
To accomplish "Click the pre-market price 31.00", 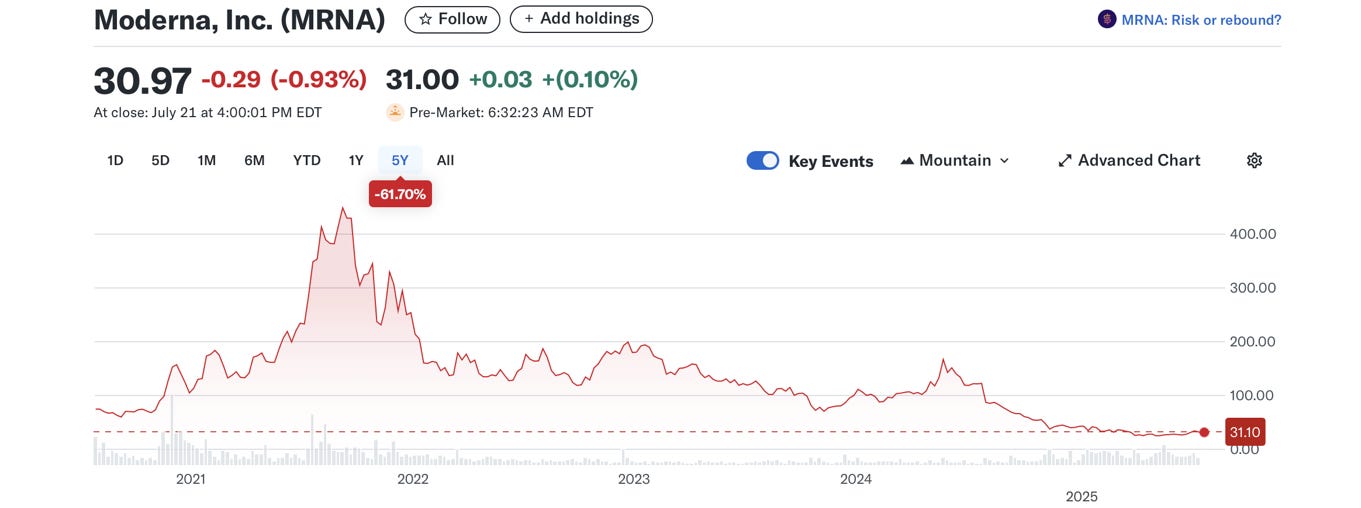I will 422,80.
